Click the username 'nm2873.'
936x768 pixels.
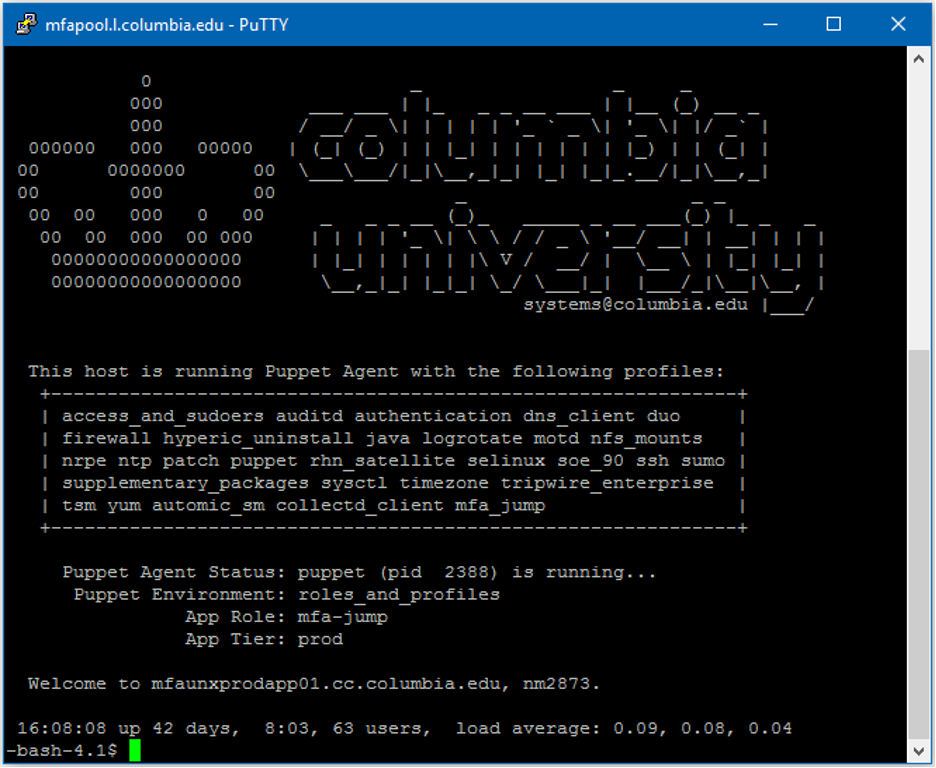click(561, 684)
